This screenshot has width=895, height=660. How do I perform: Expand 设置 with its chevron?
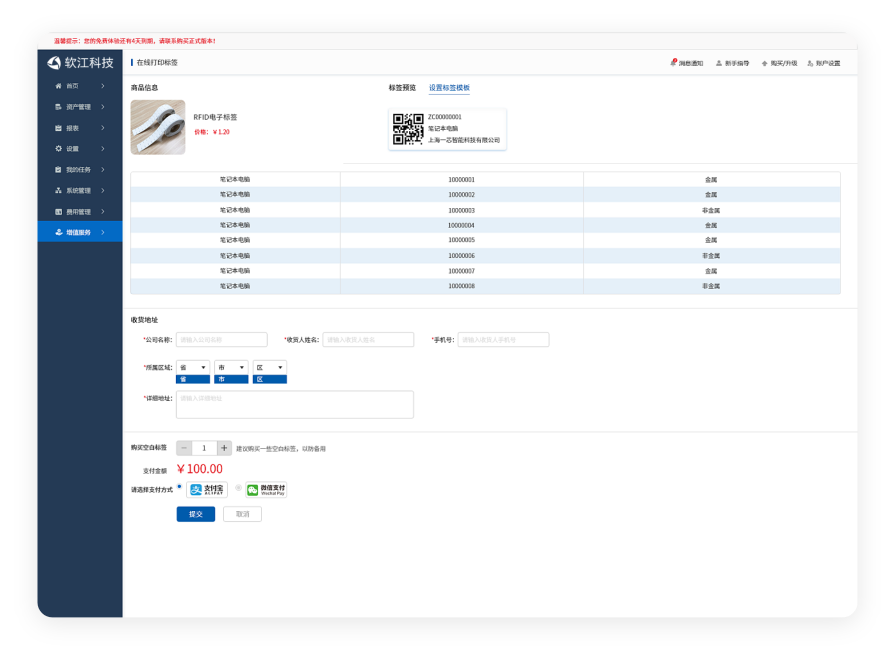pos(103,148)
